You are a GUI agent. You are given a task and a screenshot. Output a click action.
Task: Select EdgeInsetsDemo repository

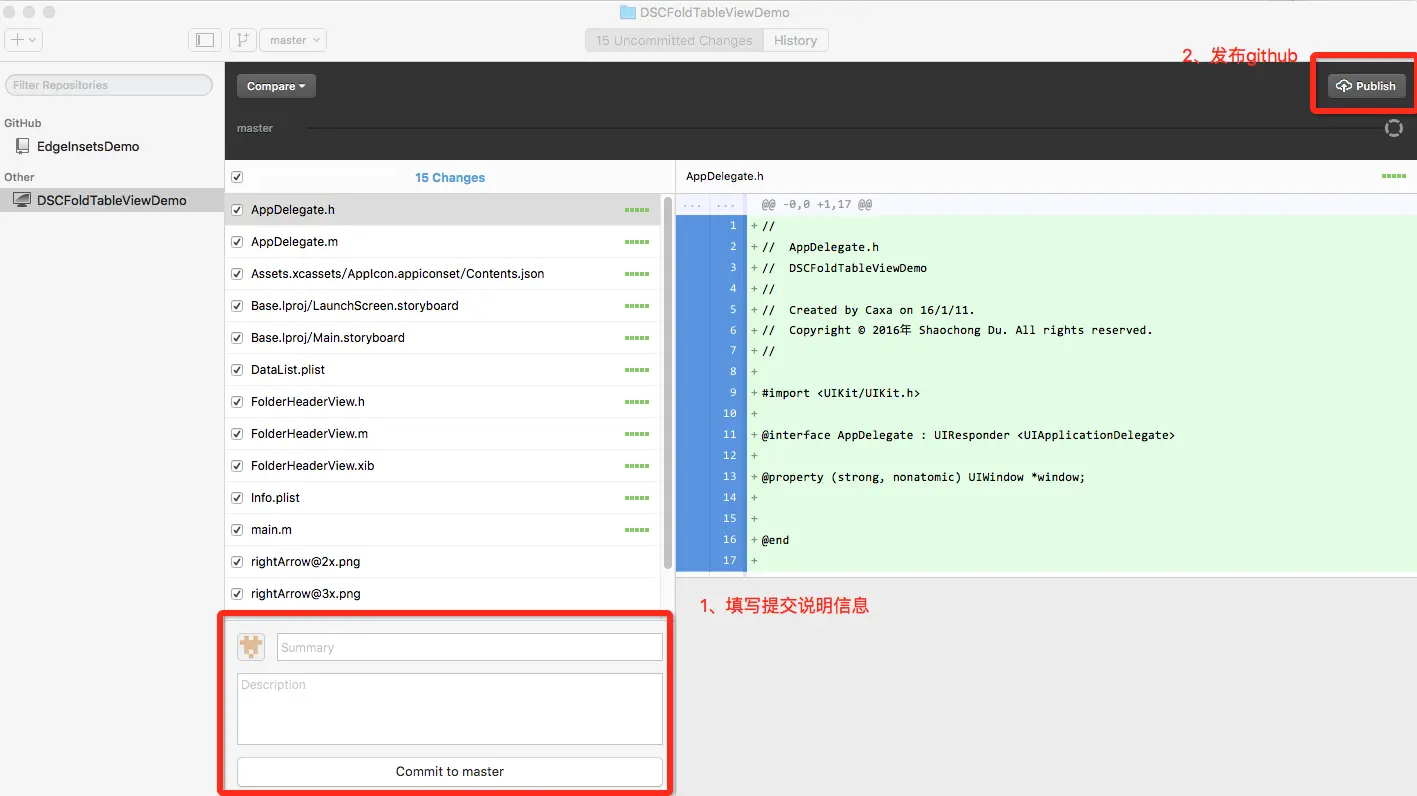point(88,146)
